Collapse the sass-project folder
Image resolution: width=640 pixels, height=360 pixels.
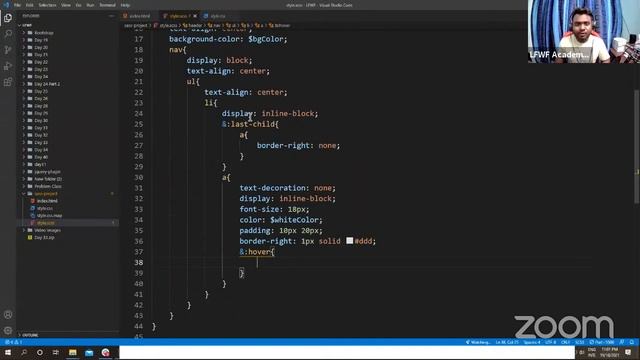[46, 193]
